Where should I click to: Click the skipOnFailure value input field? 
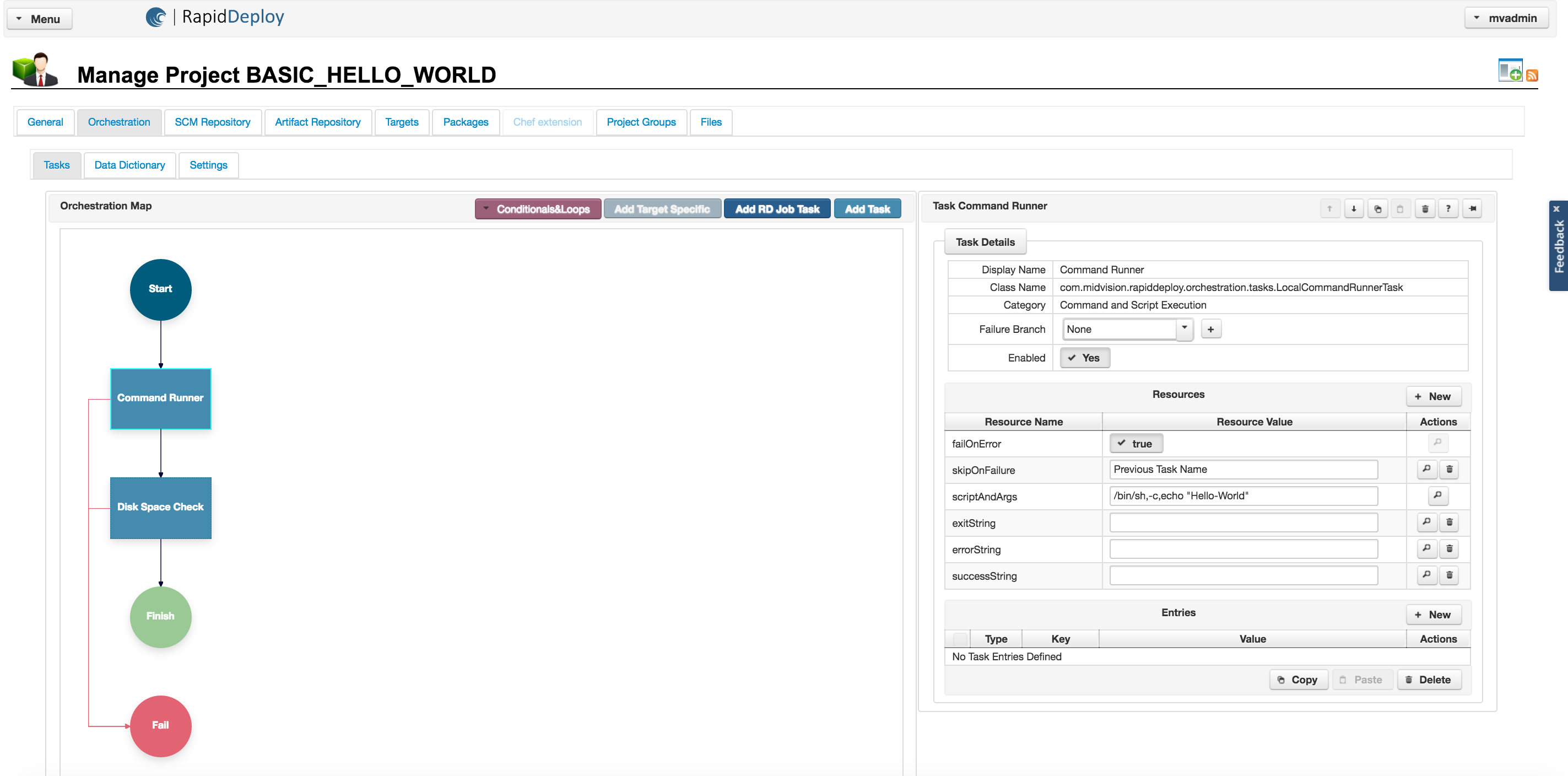click(1243, 470)
